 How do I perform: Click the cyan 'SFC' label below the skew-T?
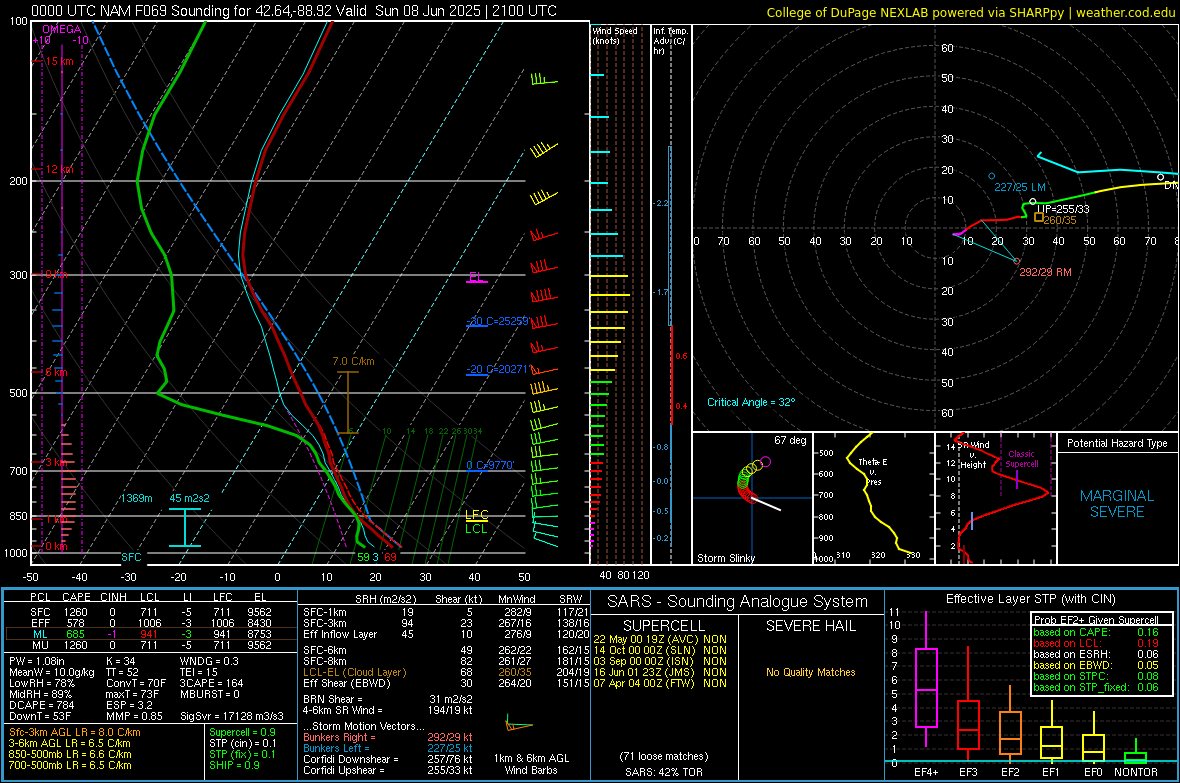pyautogui.click(x=131, y=557)
